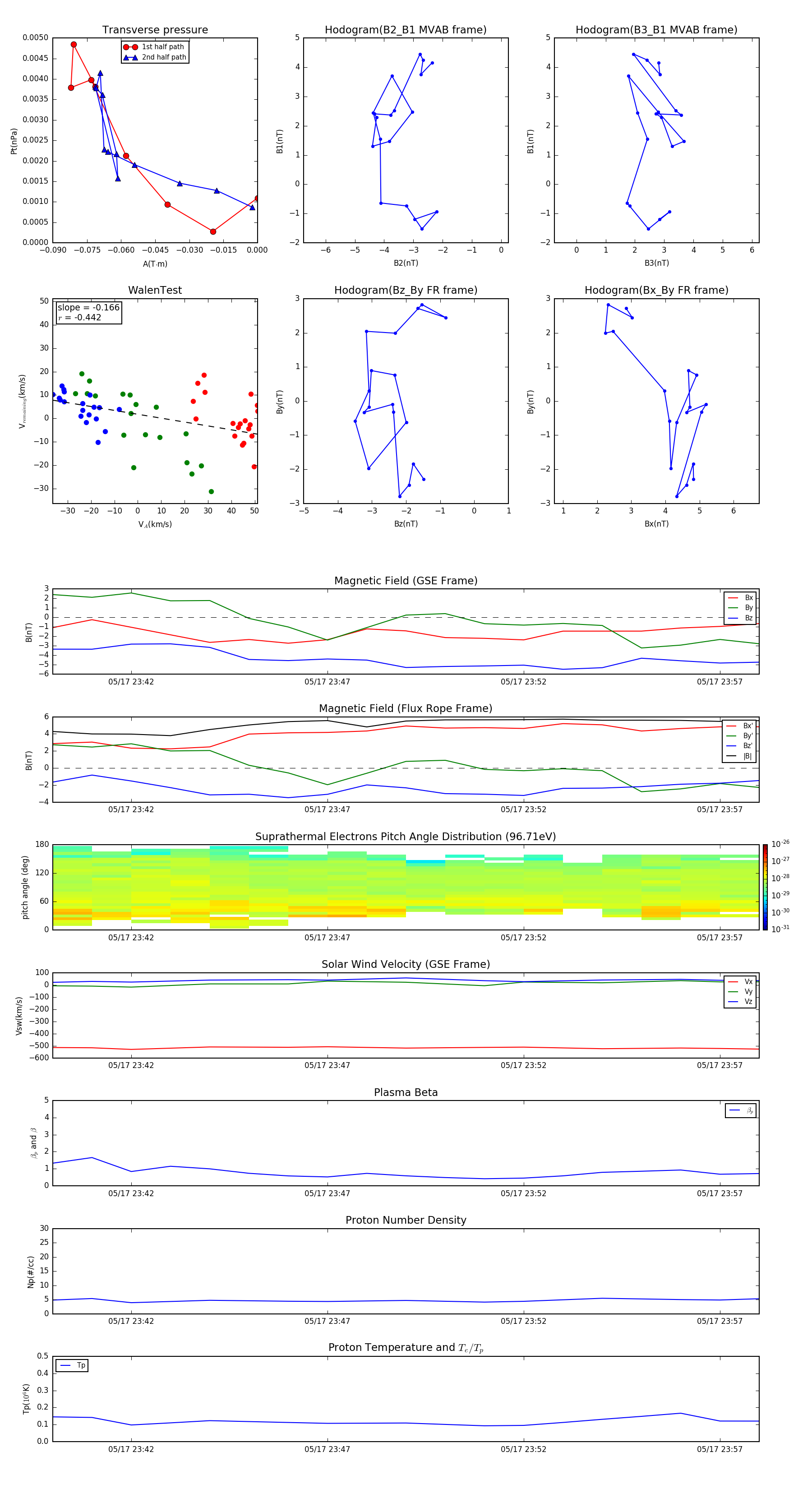Click '05/17 23:47' tick under Proton Temperature panel
This screenshot has width=812, height=1489.
(327, 1449)
